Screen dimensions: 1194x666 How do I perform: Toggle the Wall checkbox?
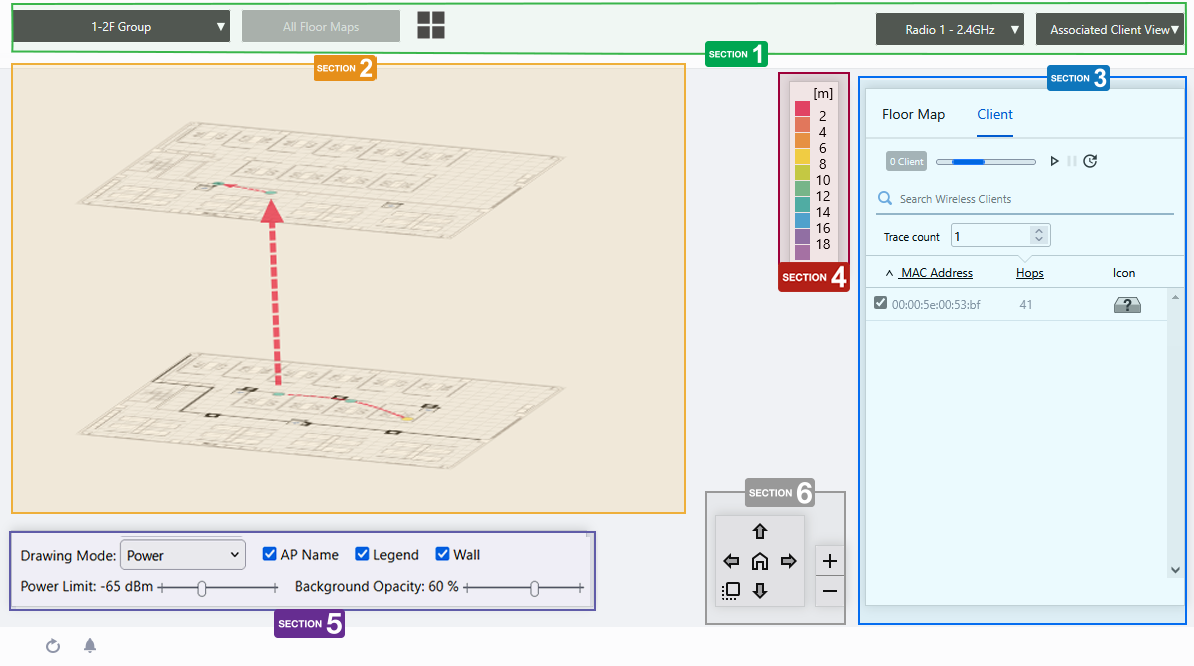(442, 554)
